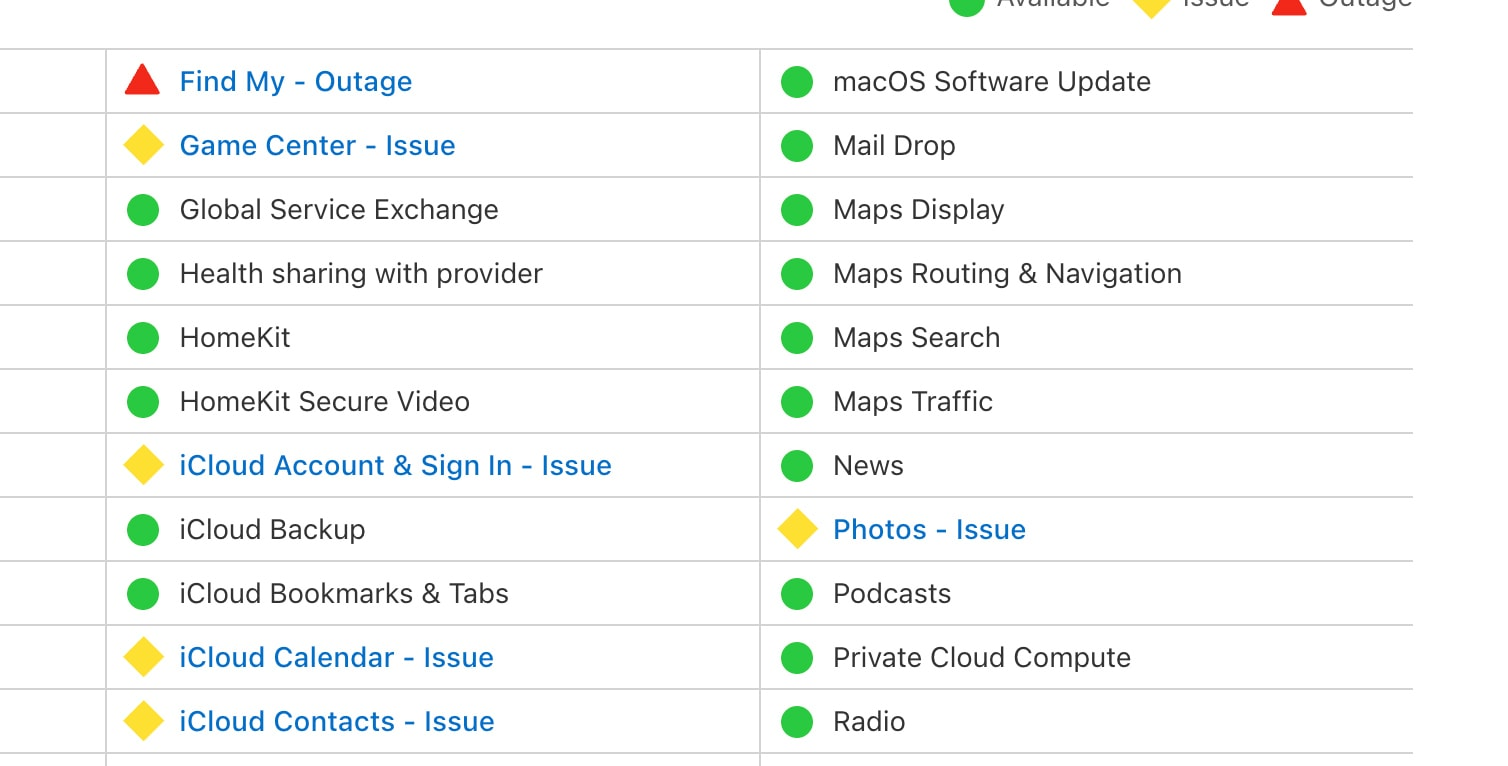Click the green dot beside macOS Software Update
This screenshot has width=1508, height=766.
point(797,82)
